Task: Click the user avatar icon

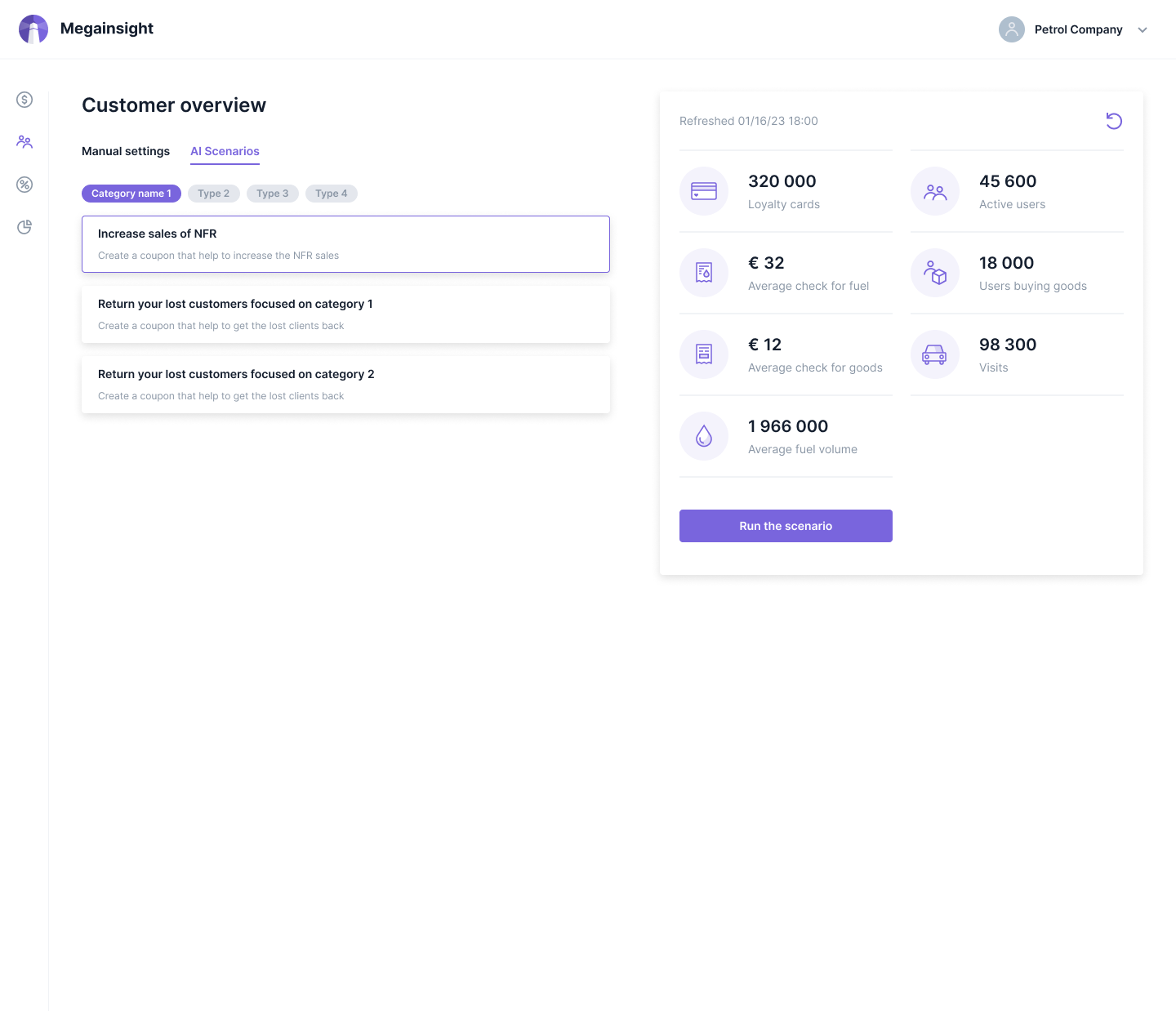Action: pos(1011,29)
